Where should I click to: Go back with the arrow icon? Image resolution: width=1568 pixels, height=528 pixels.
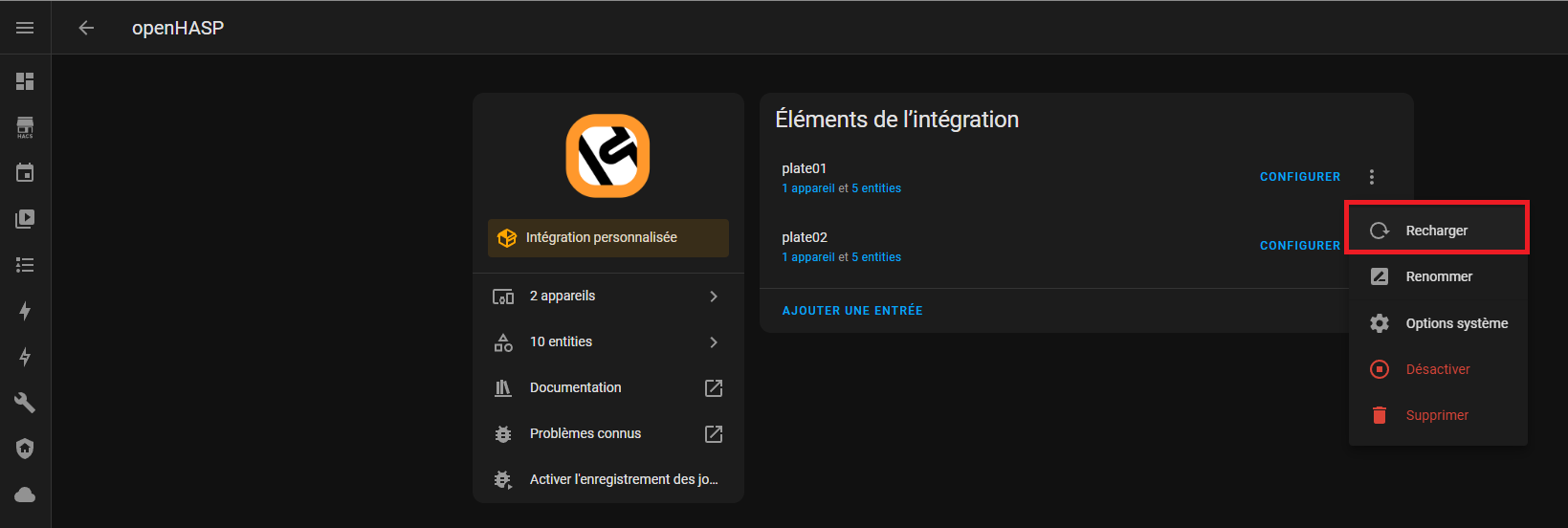coord(86,28)
